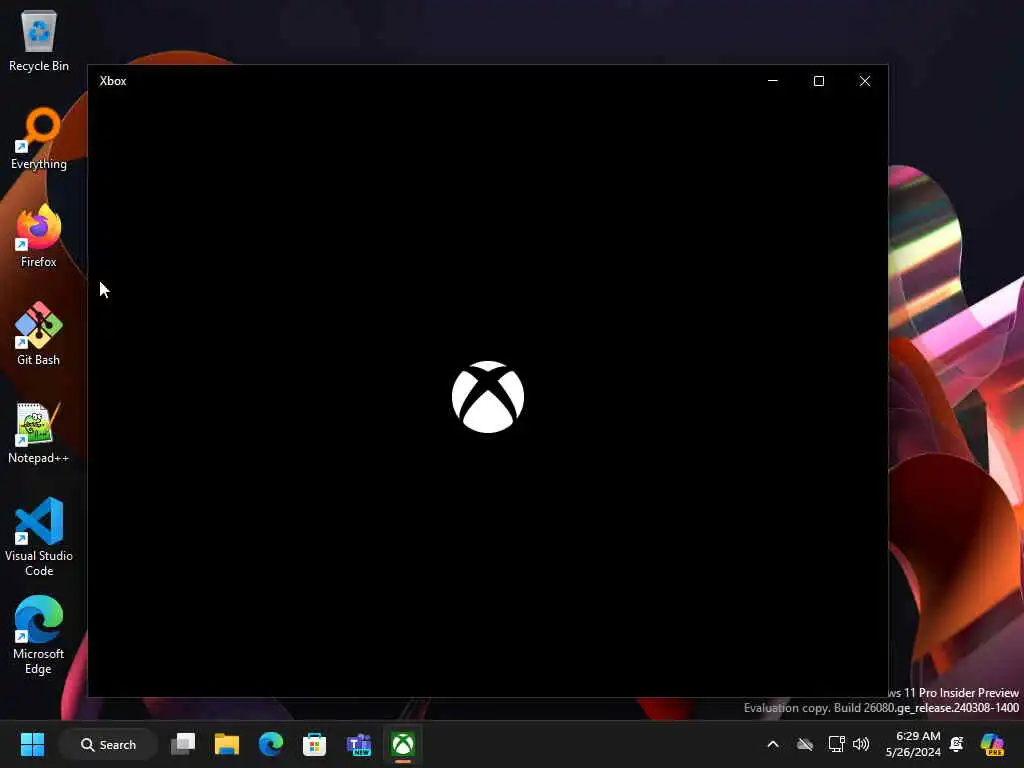Open Task View on the taskbar
This screenshot has height=768, width=1024.
tap(183, 744)
